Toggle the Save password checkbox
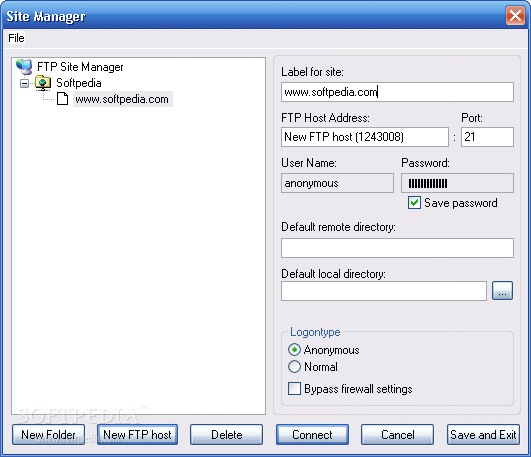This screenshot has width=531, height=457. click(414, 203)
